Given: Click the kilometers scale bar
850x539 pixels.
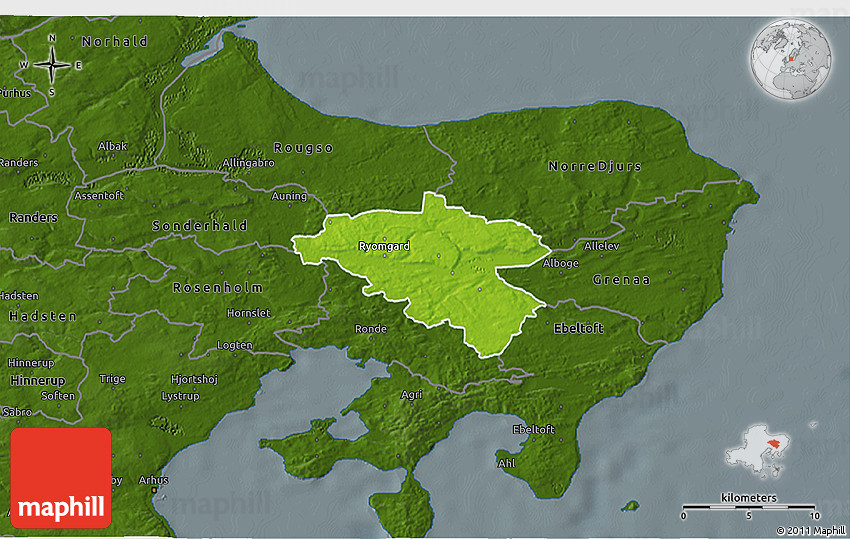Looking at the screenshot, I should click(x=748, y=505).
